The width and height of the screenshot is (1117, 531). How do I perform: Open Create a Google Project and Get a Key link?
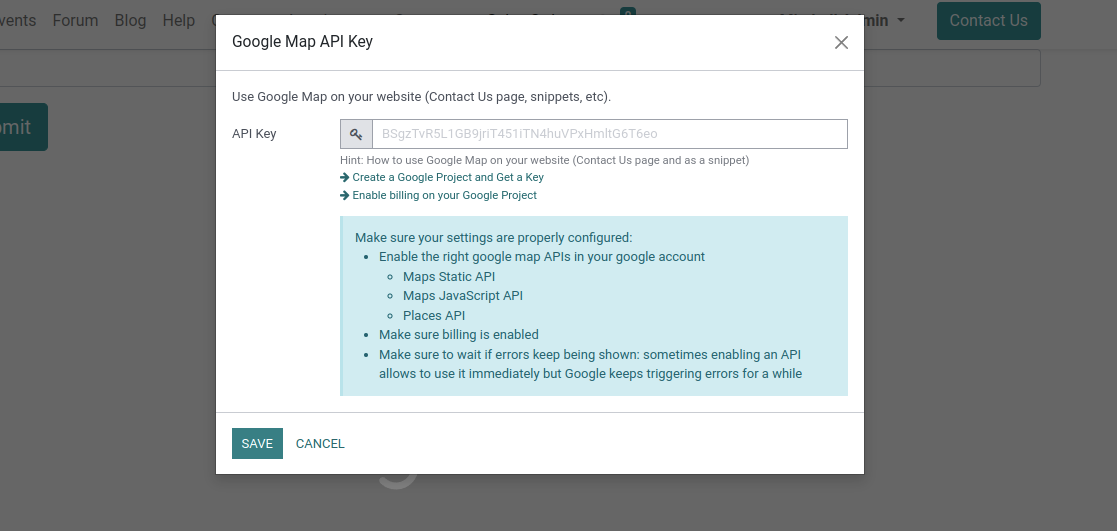(448, 177)
